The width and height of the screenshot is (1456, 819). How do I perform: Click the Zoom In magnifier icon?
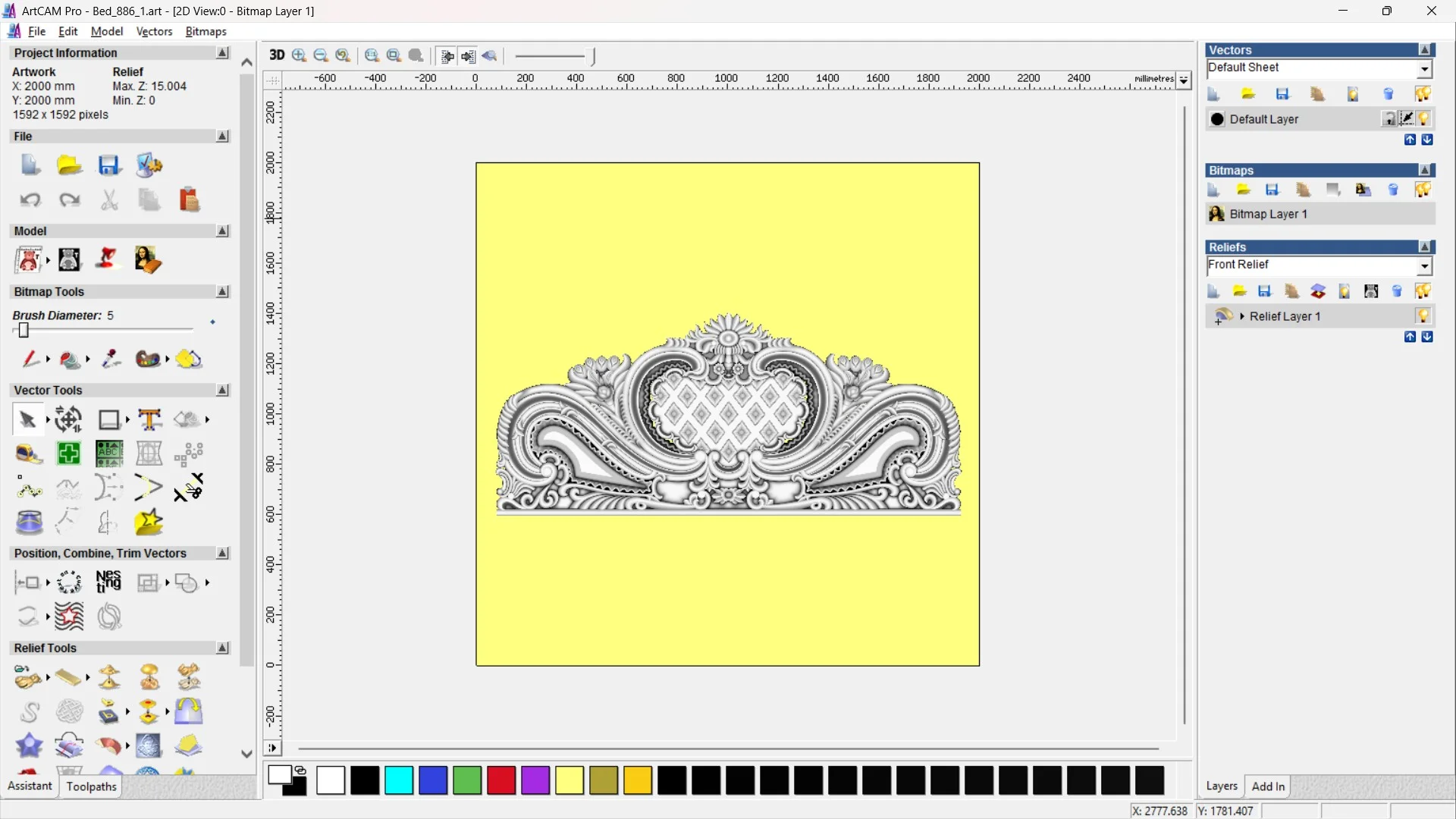tap(299, 55)
